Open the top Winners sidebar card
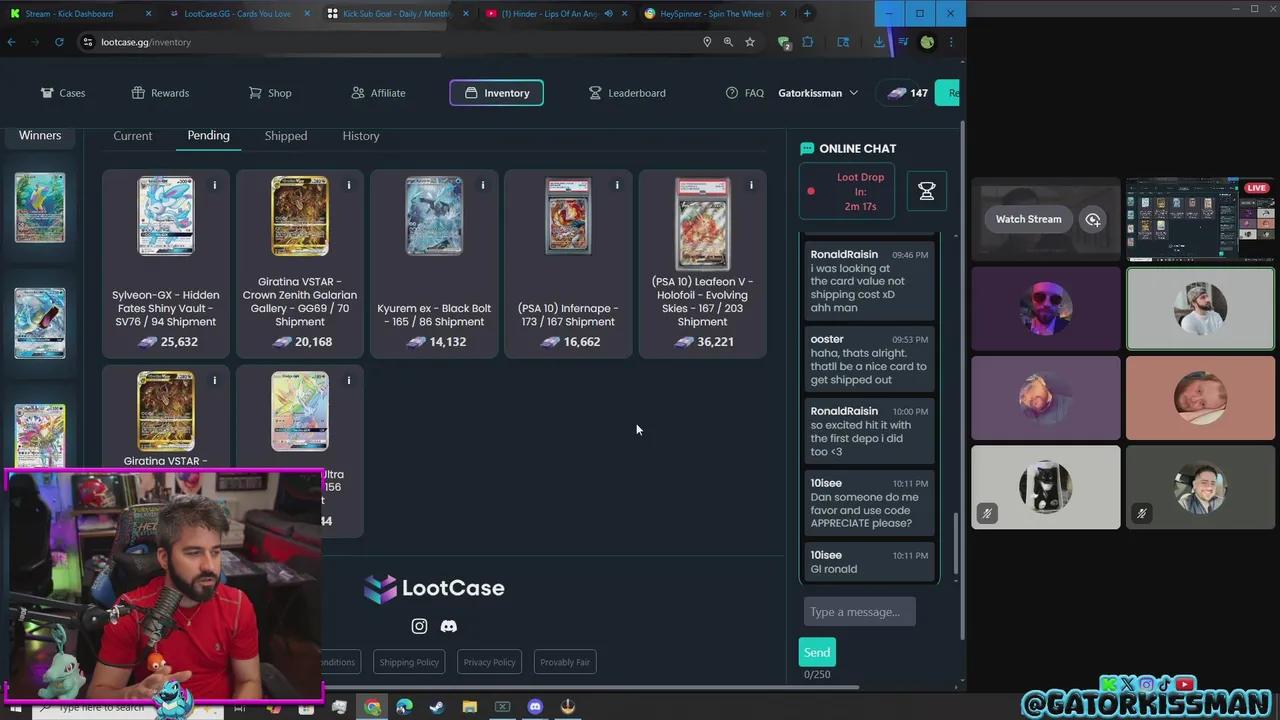 [40, 207]
